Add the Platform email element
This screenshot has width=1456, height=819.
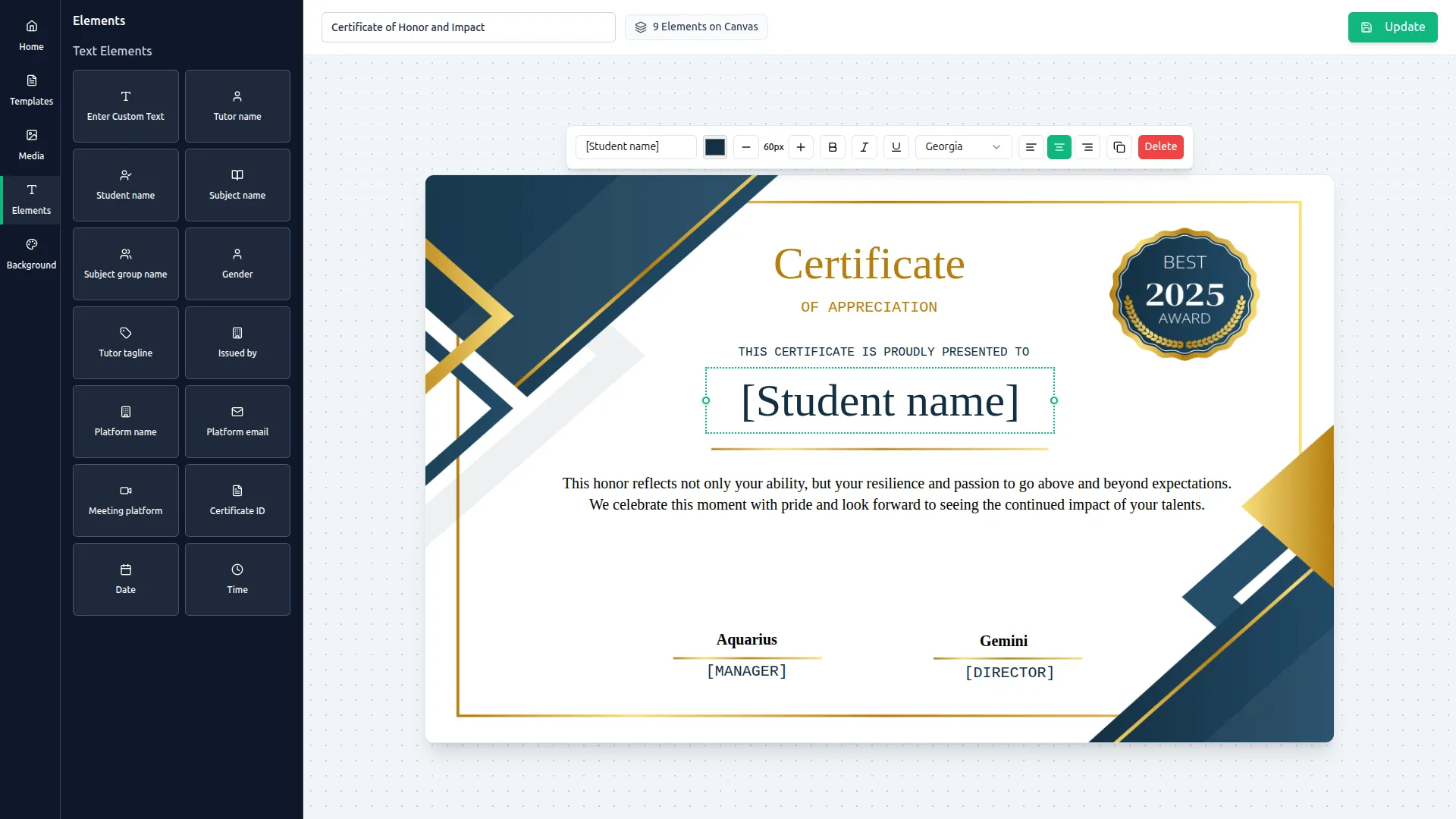coord(237,422)
